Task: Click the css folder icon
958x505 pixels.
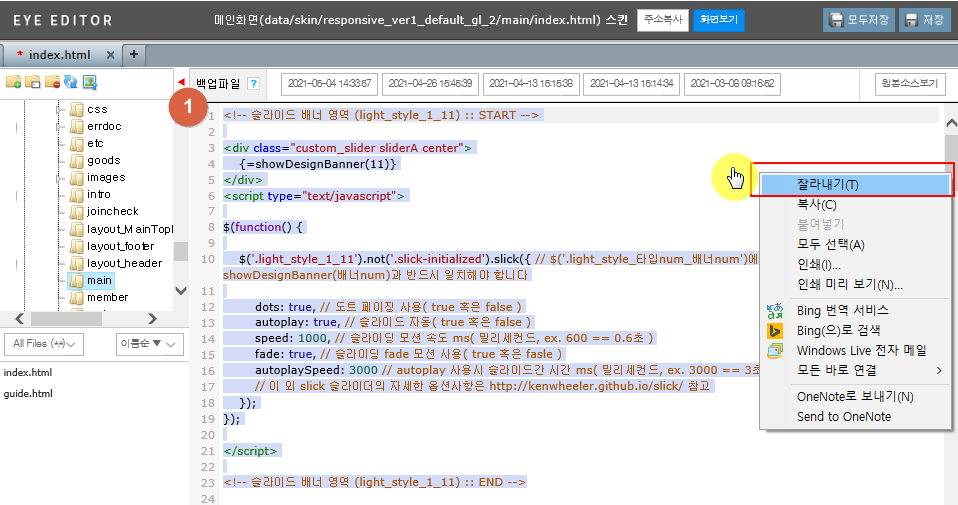Action: click(x=76, y=109)
